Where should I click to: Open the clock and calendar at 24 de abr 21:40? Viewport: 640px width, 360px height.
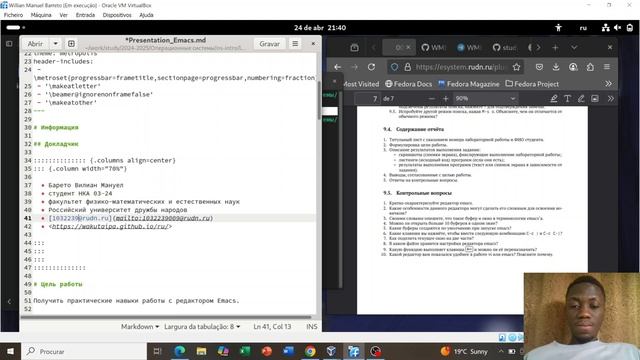[320, 28]
